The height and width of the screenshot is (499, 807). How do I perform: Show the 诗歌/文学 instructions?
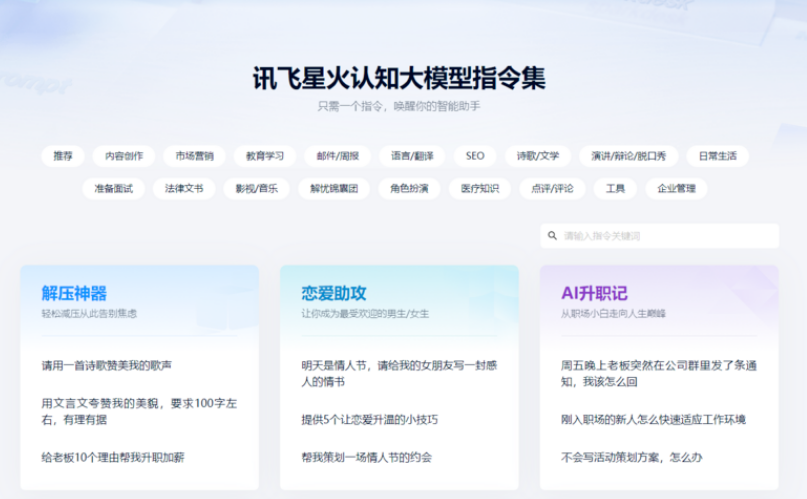(538, 156)
